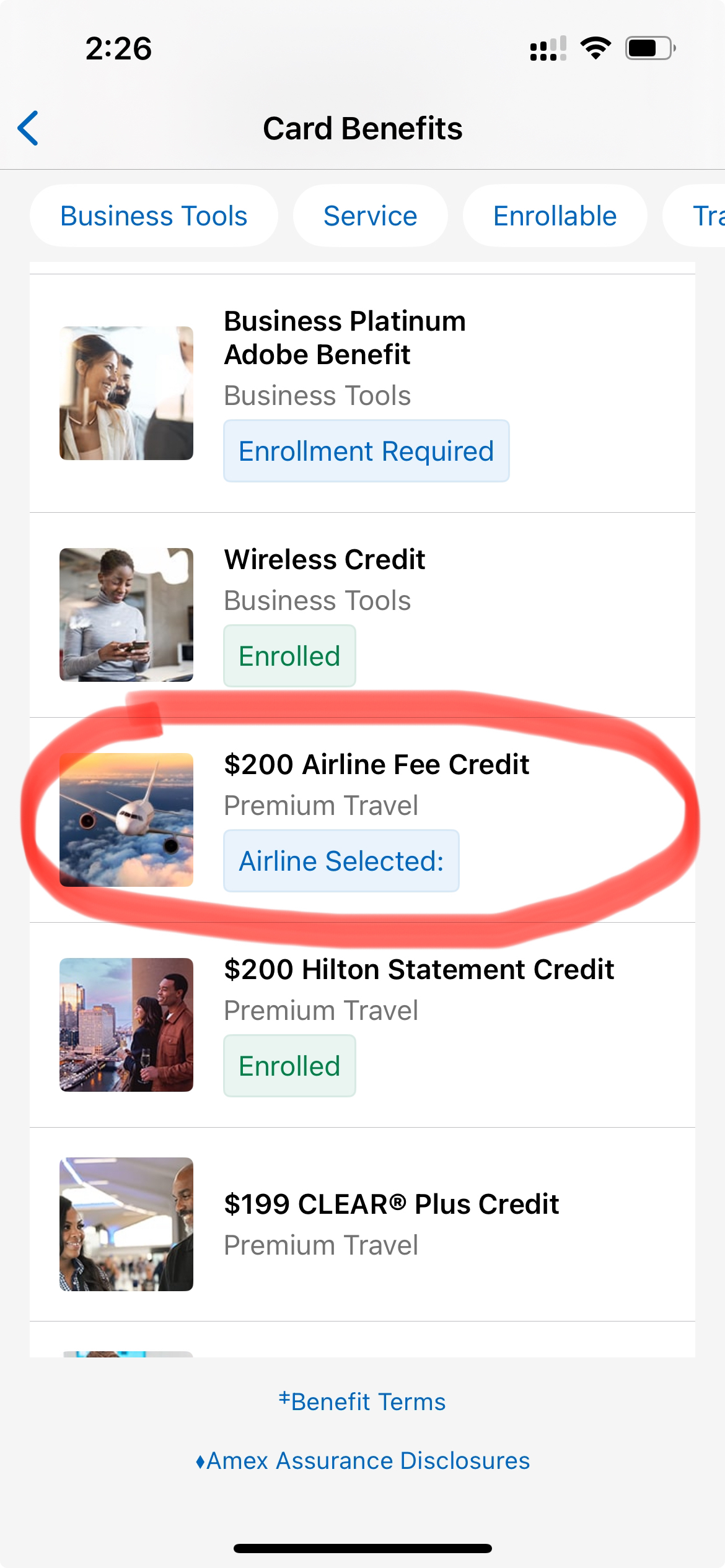Open the Wireless Credit benefit title
Viewport: 725px width, 1568px height.
click(325, 560)
